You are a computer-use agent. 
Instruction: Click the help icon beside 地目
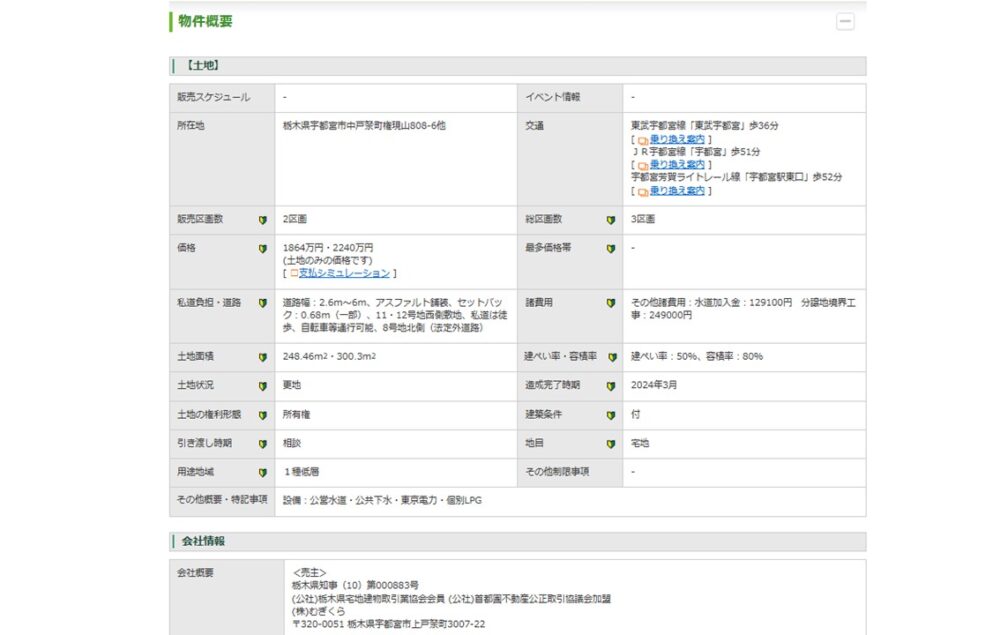[x=610, y=444]
